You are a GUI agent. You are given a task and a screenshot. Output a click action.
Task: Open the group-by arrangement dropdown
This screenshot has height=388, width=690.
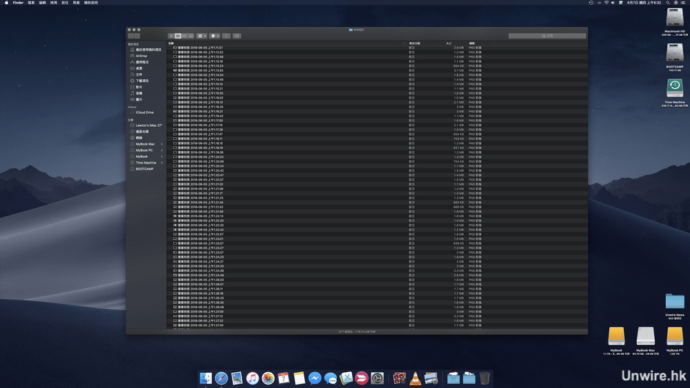[x=202, y=36]
